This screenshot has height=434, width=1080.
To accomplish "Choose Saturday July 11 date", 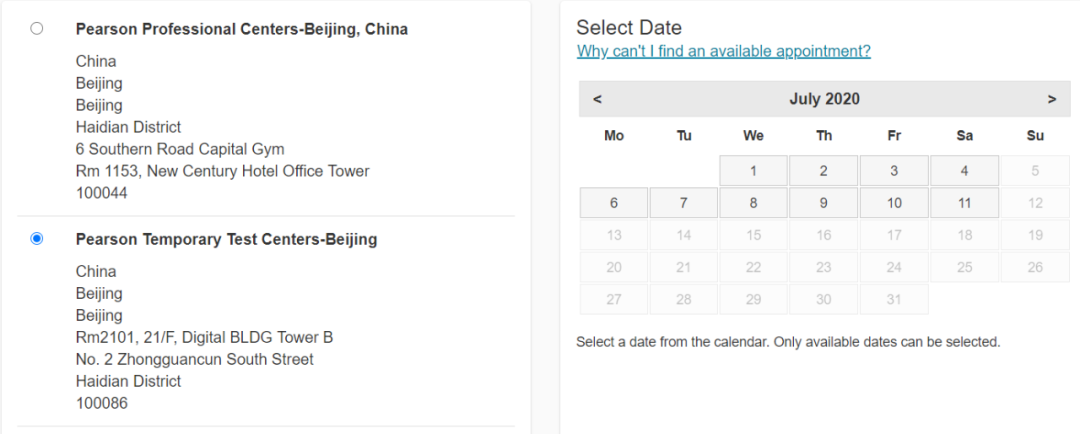I will pyautogui.click(x=964, y=203).
